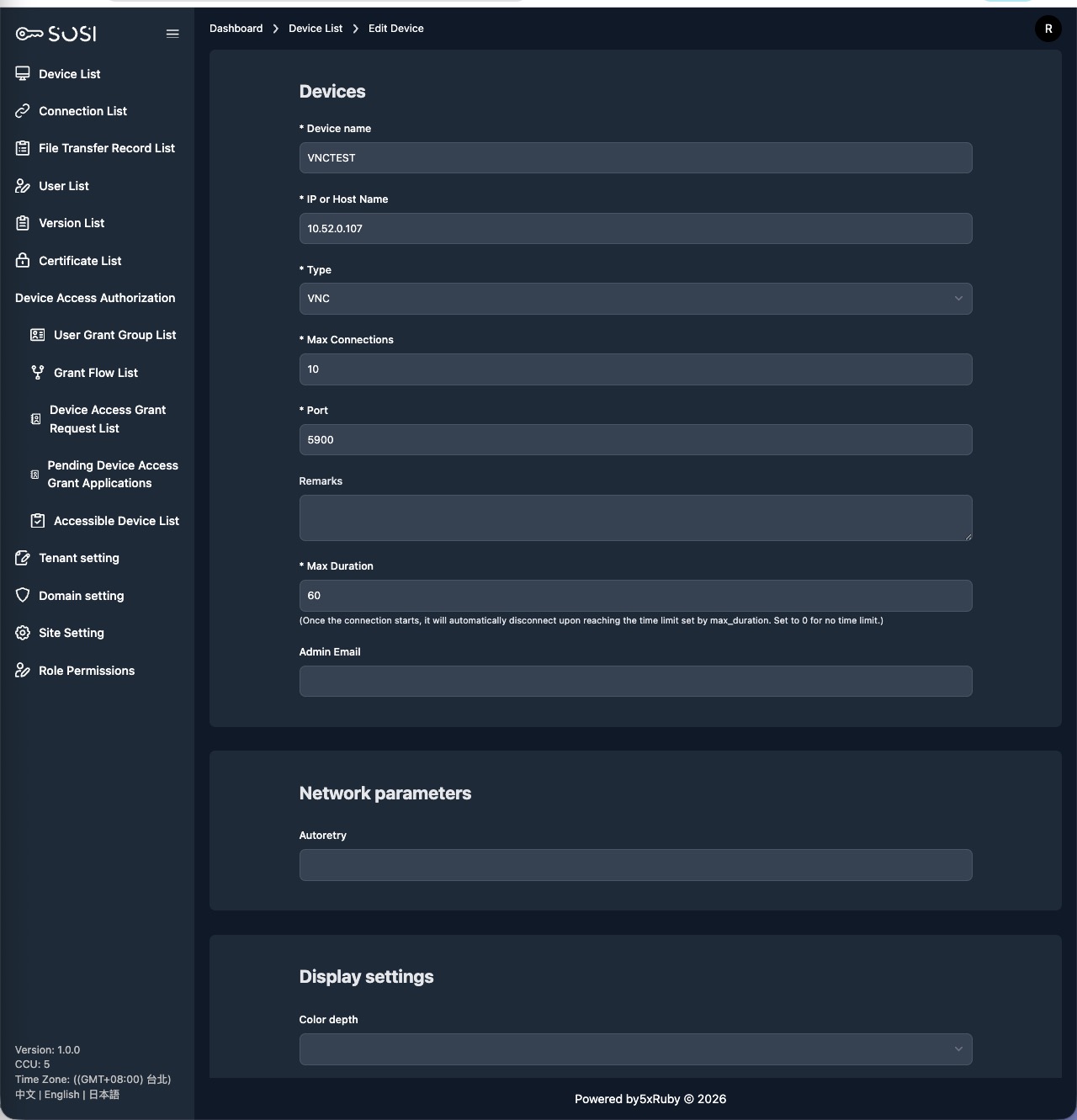Open the Color depth dropdown
The width and height of the screenshot is (1077, 1120).
636,1049
